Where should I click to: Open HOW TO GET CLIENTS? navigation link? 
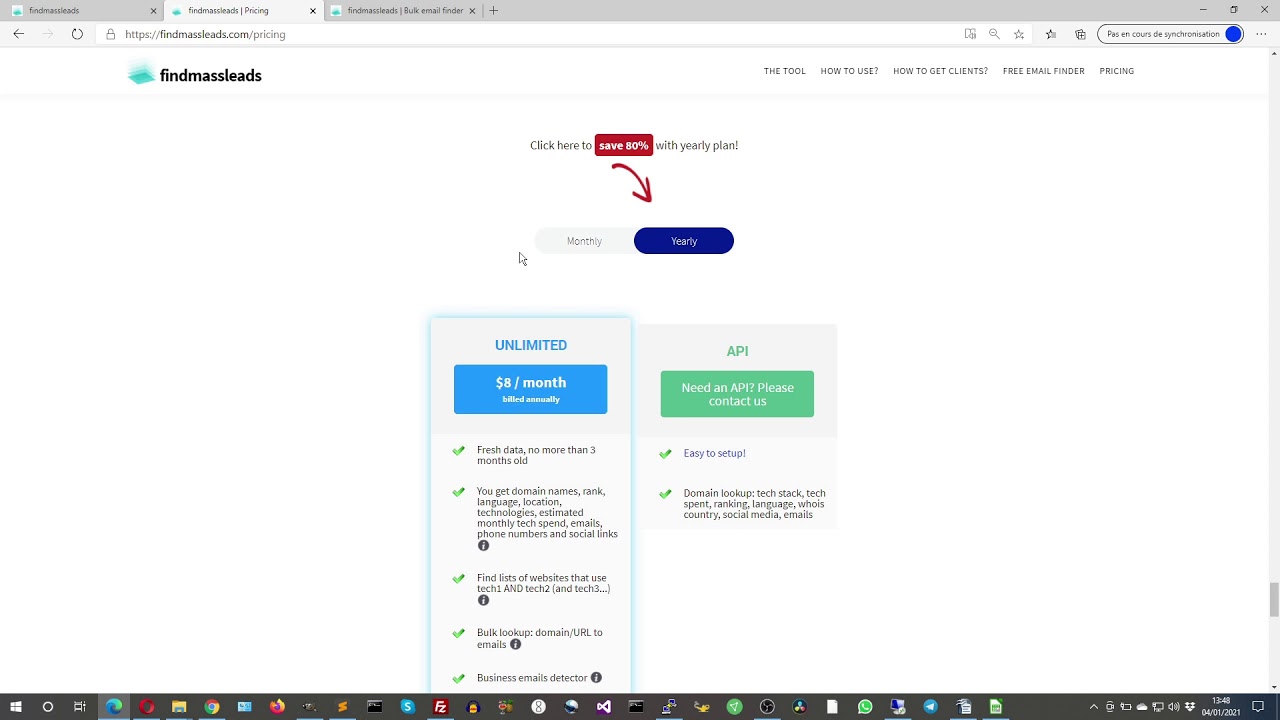click(940, 71)
